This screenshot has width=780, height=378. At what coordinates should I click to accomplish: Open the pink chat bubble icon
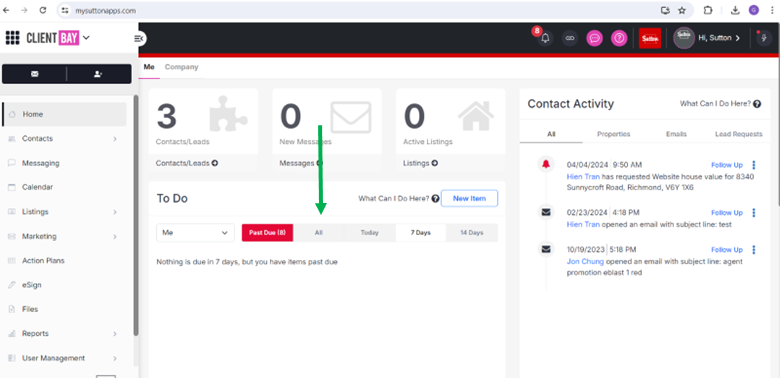coord(594,38)
